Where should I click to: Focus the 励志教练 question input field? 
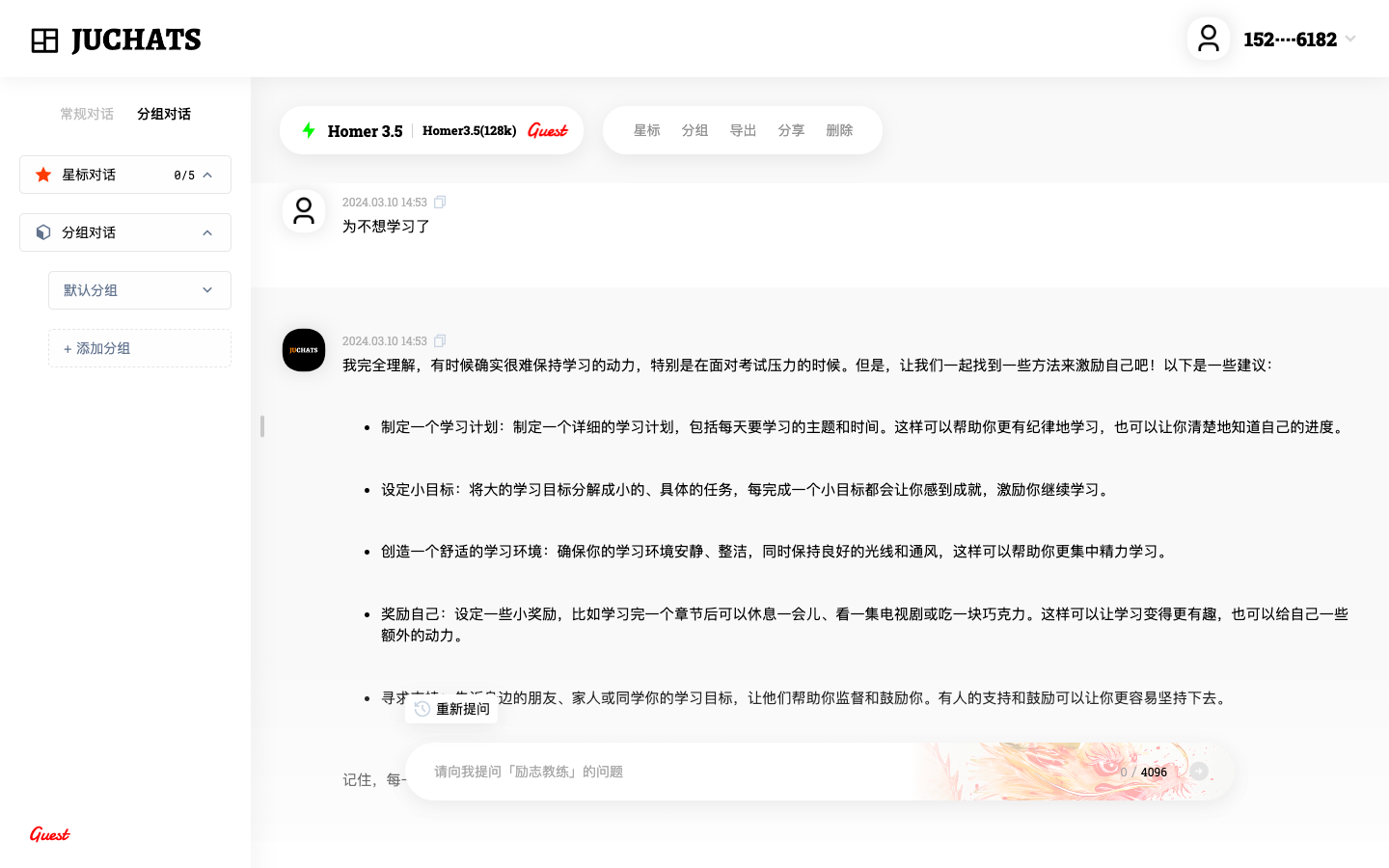click(x=675, y=772)
